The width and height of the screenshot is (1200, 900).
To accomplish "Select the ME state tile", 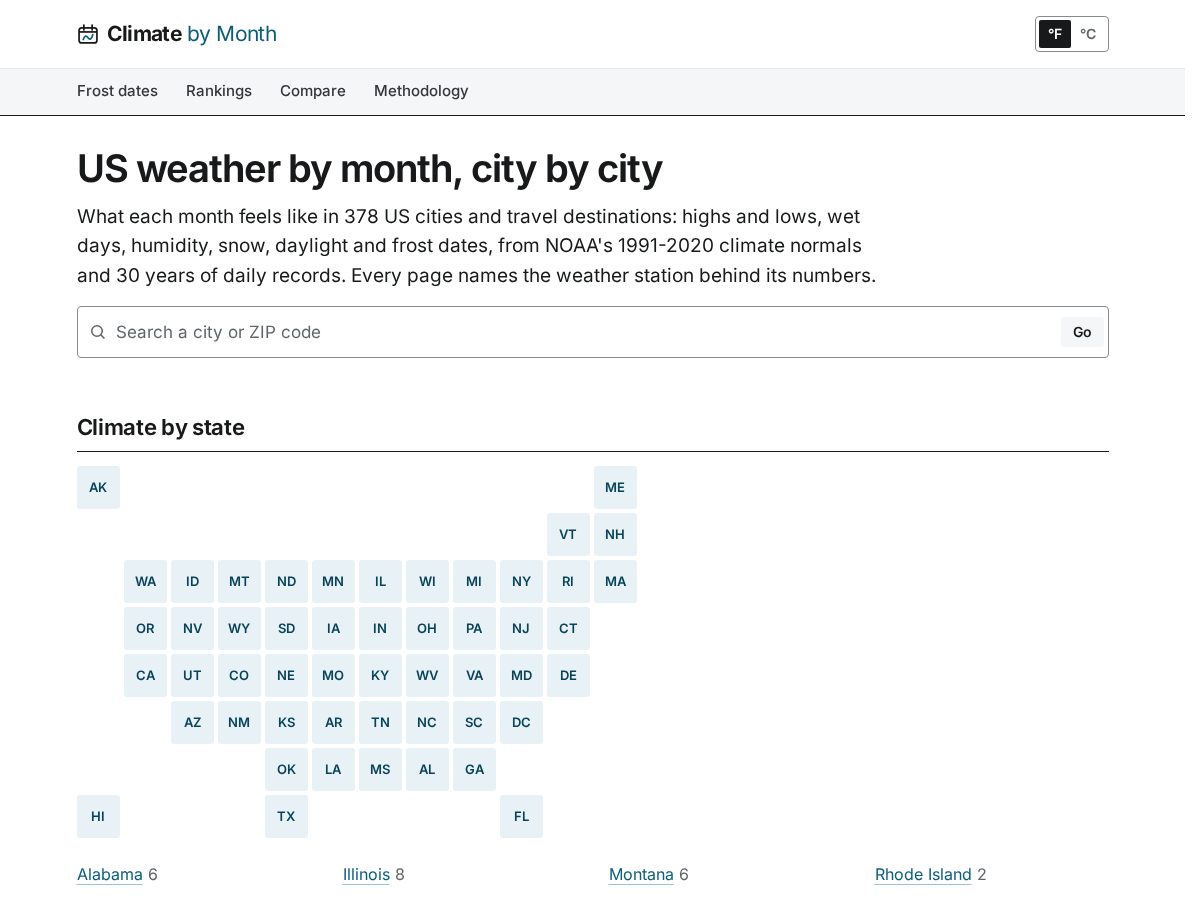I will click(x=615, y=488).
